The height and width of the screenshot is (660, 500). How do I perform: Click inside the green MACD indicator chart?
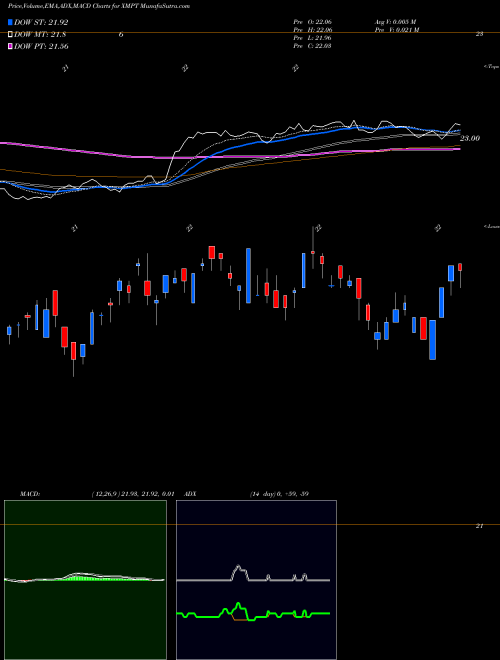click(85, 580)
